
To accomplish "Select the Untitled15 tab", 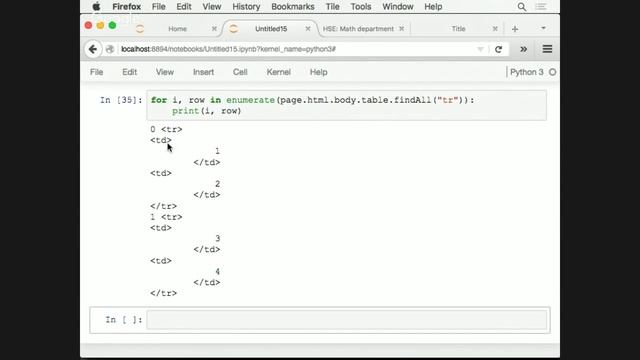I will pos(271,29).
